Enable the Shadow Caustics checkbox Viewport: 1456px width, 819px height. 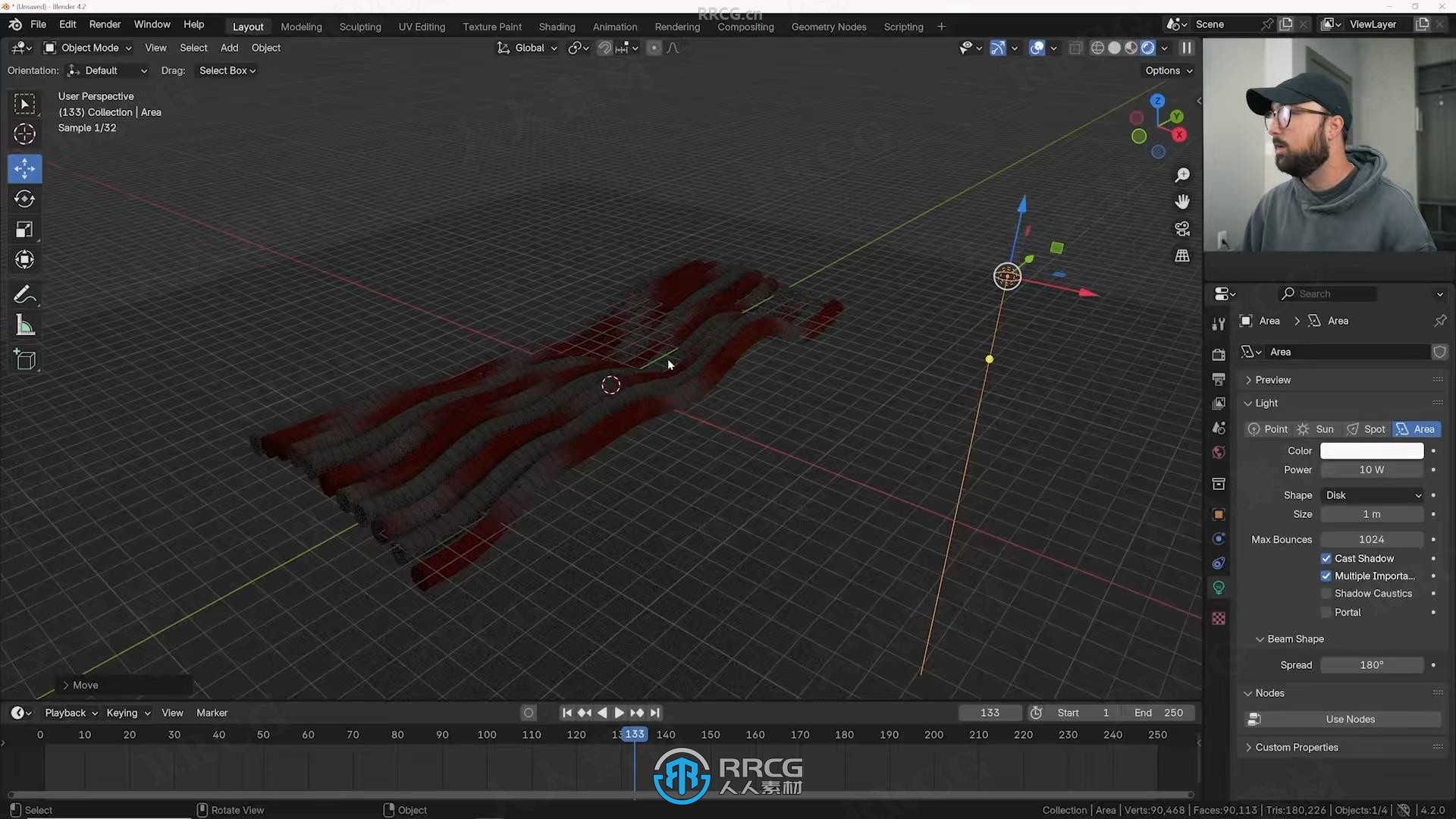(x=1326, y=594)
